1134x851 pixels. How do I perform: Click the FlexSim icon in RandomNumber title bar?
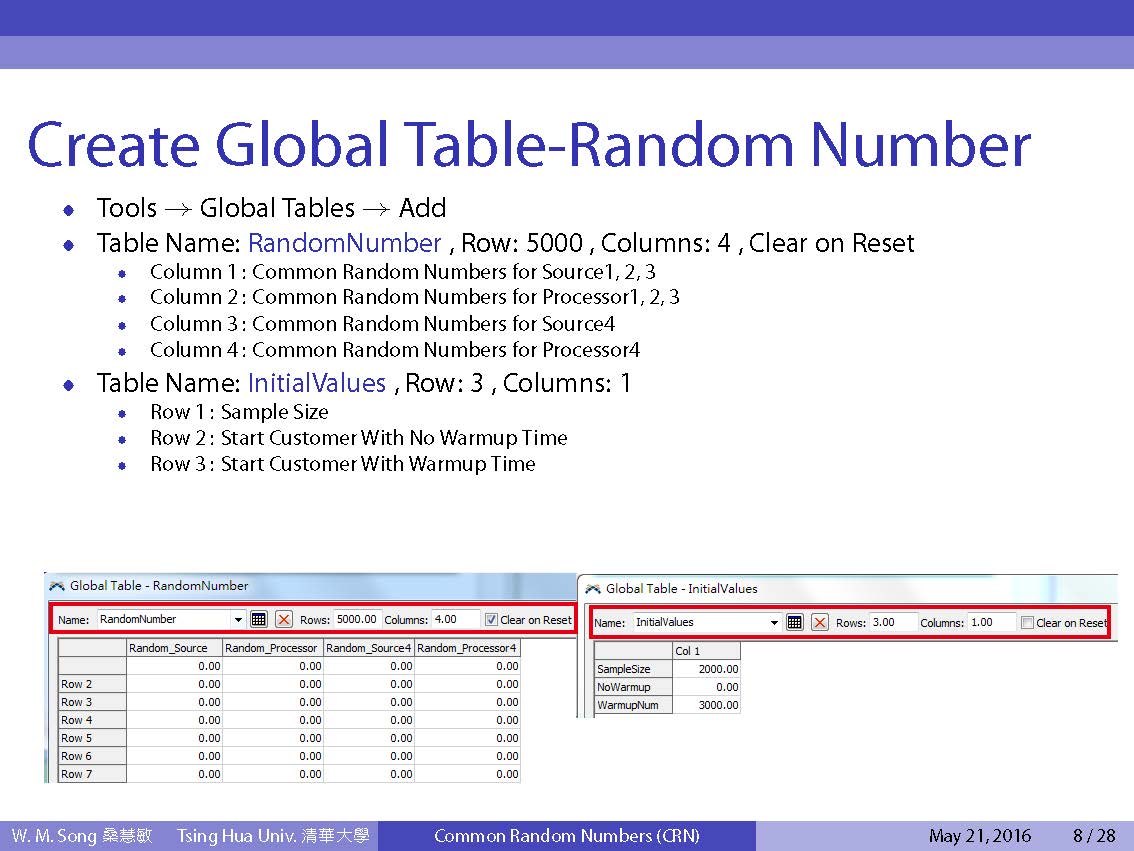(x=57, y=586)
